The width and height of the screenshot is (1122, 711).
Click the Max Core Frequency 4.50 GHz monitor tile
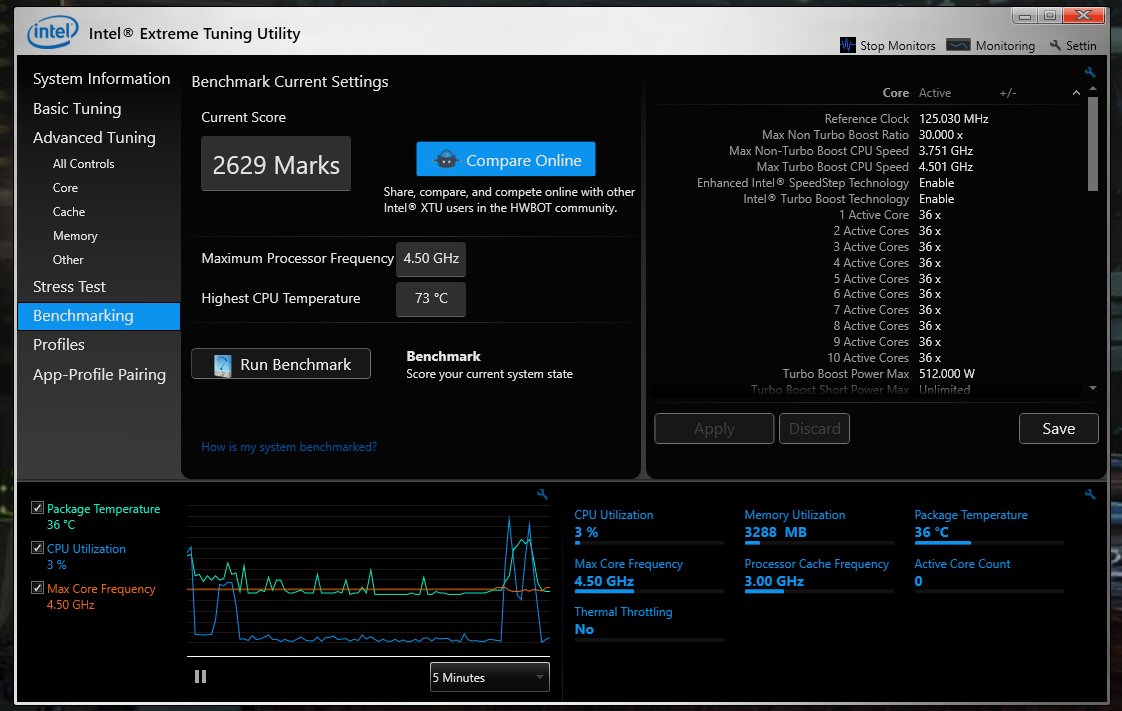click(649, 574)
